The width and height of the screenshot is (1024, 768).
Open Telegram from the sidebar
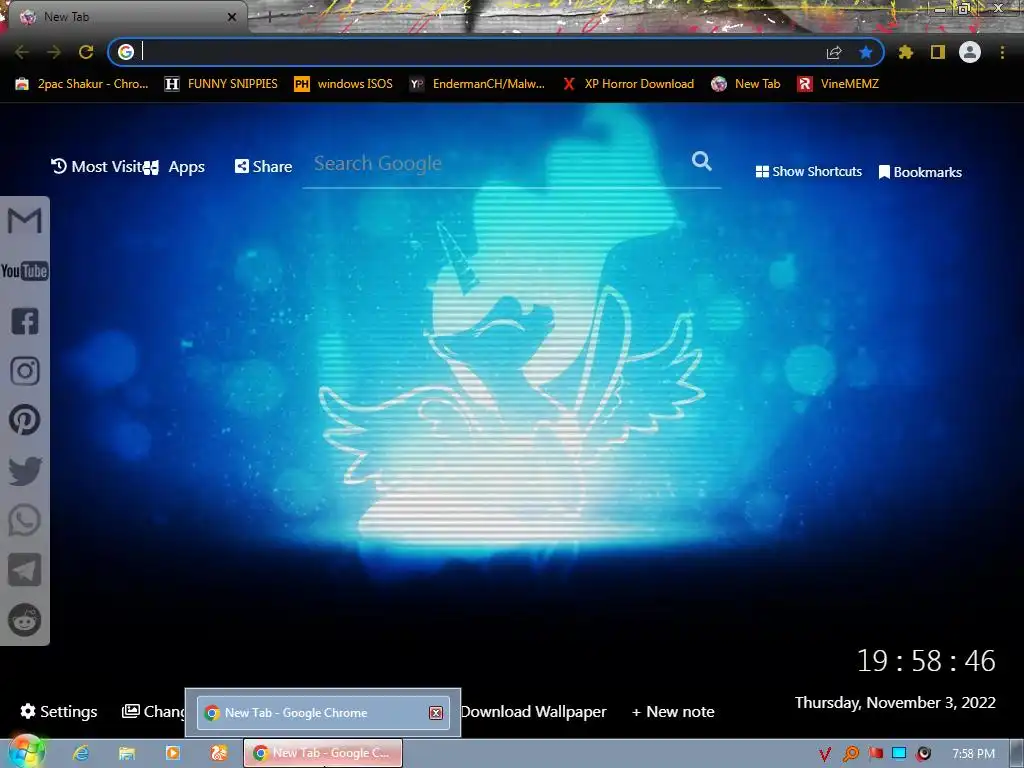(x=25, y=570)
